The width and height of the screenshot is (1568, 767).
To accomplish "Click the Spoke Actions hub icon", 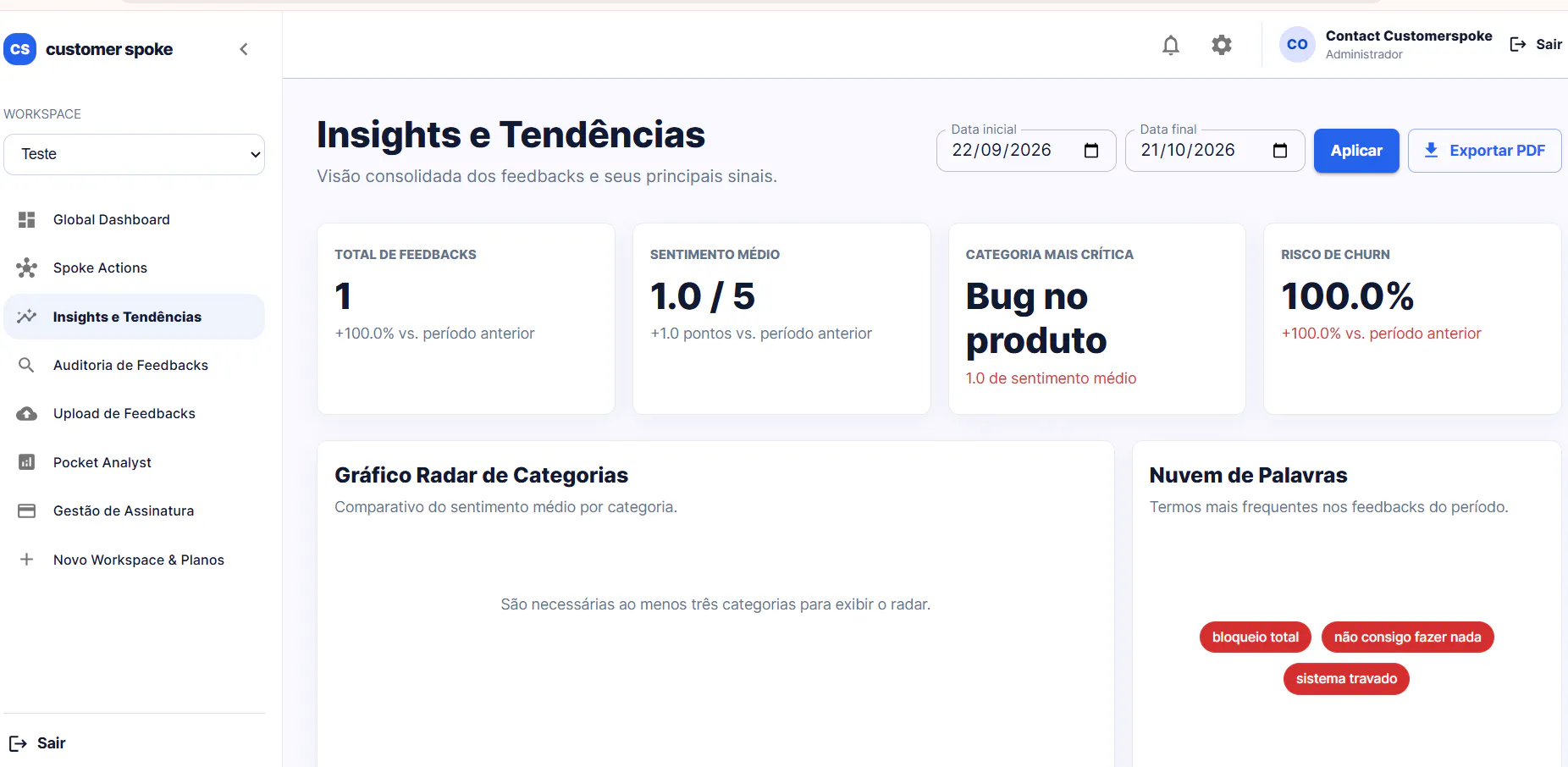I will pyautogui.click(x=27, y=268).
